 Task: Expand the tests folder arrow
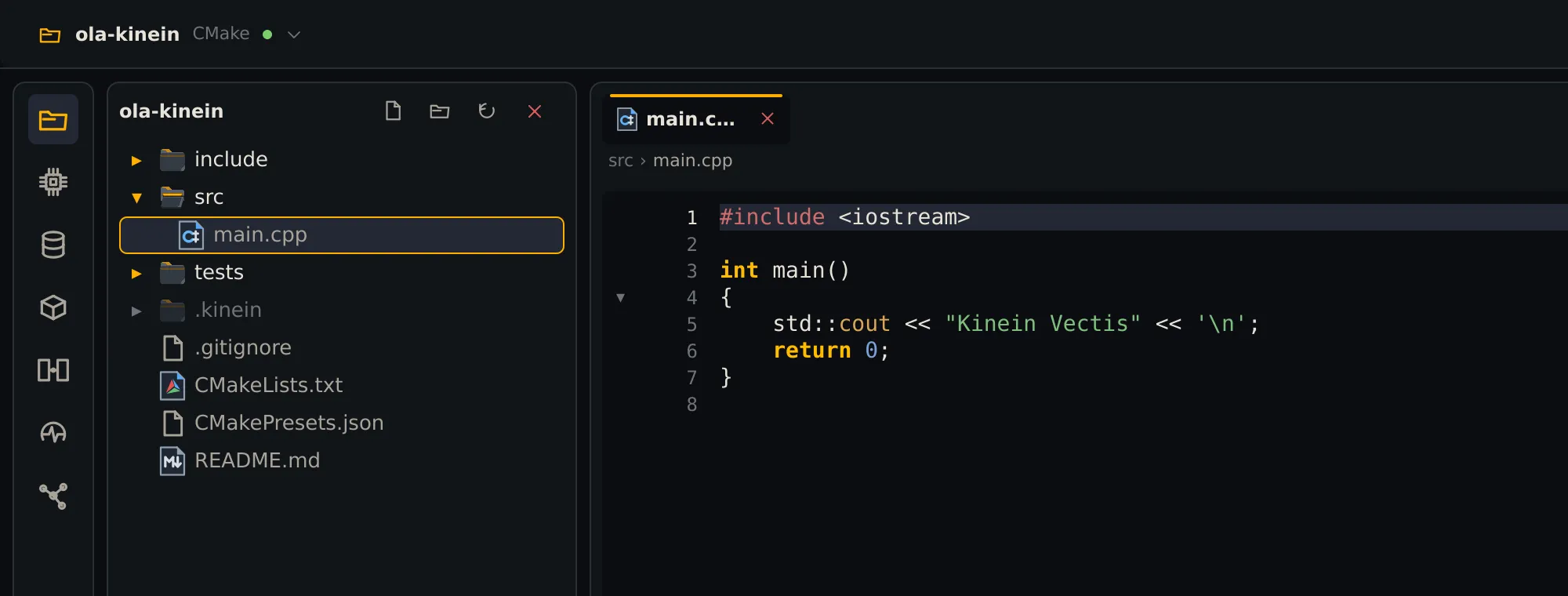(136, 273)
